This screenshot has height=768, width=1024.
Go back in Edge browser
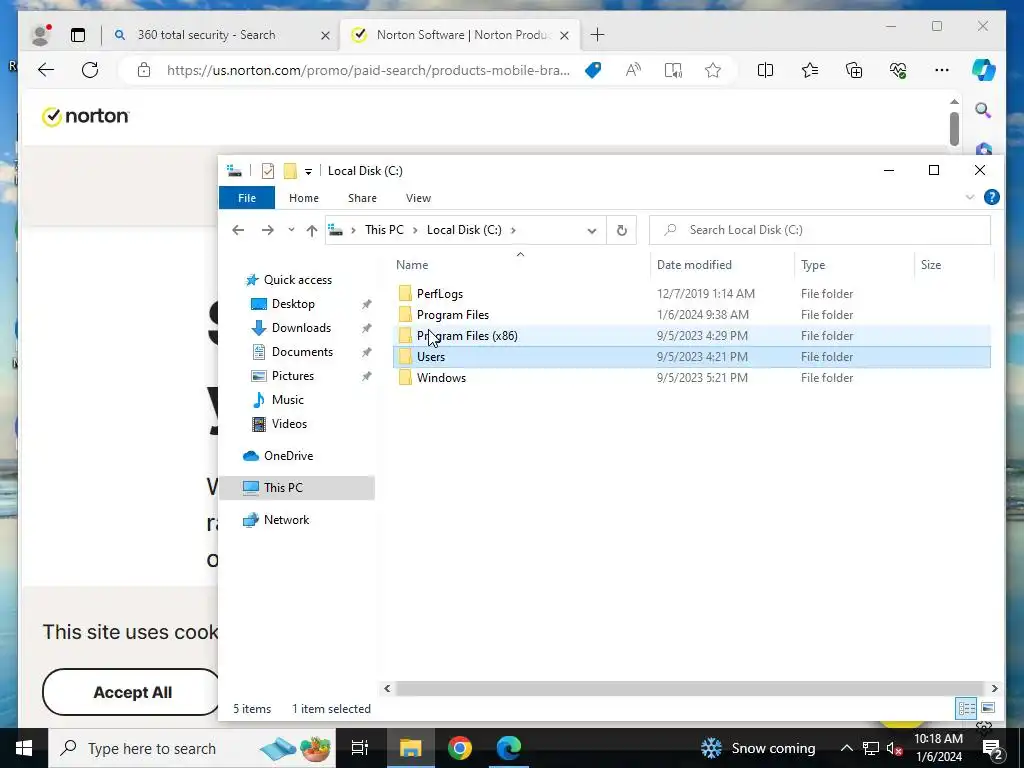(x=46, y=70)
